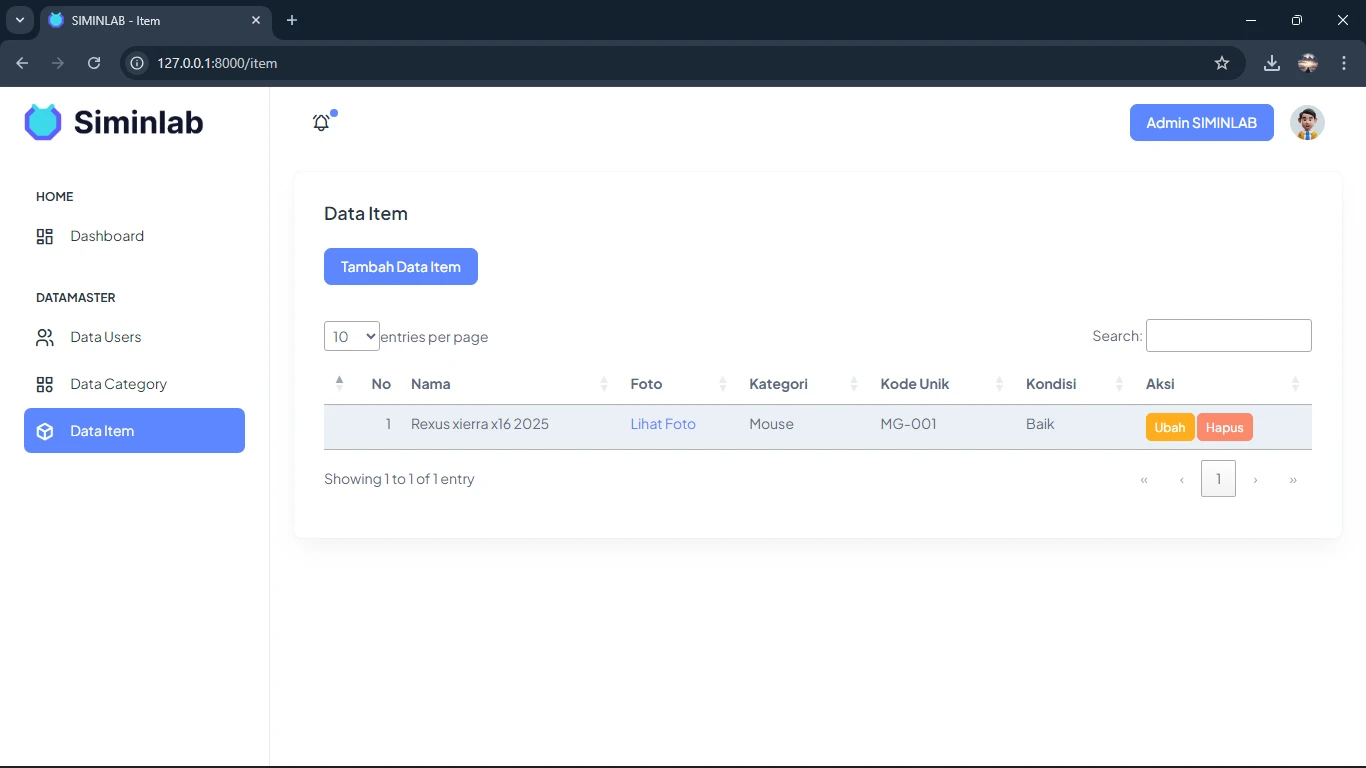Screen dimensions: 1366x768
Task: View site information icon in address bar
Action: 138,63
